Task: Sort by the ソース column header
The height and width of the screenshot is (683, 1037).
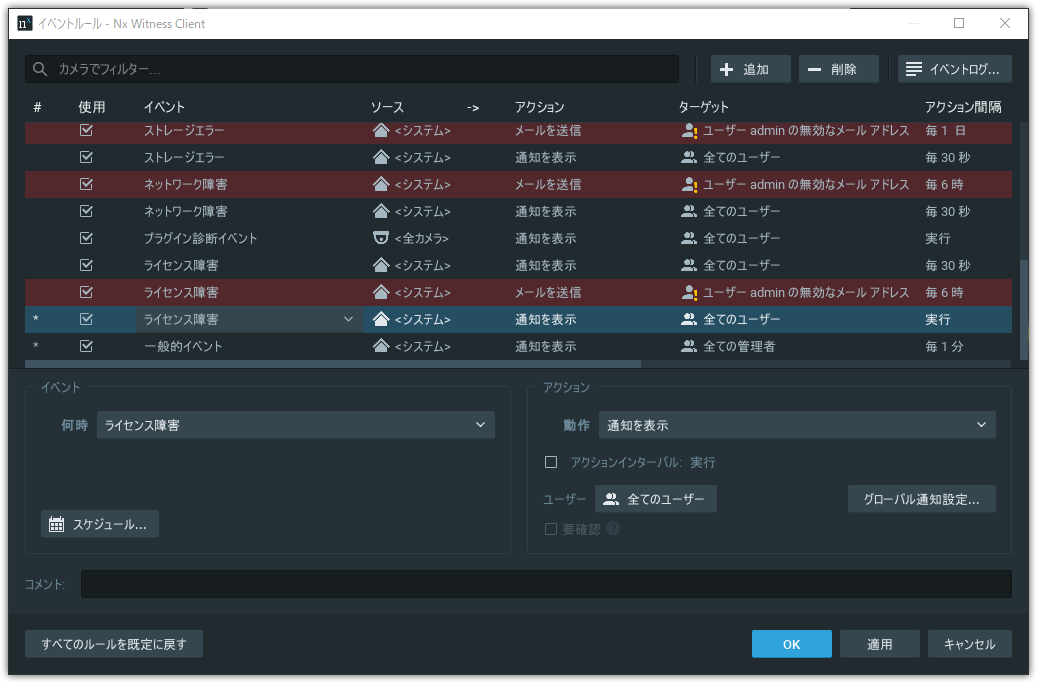Action: tap(387, 107)
